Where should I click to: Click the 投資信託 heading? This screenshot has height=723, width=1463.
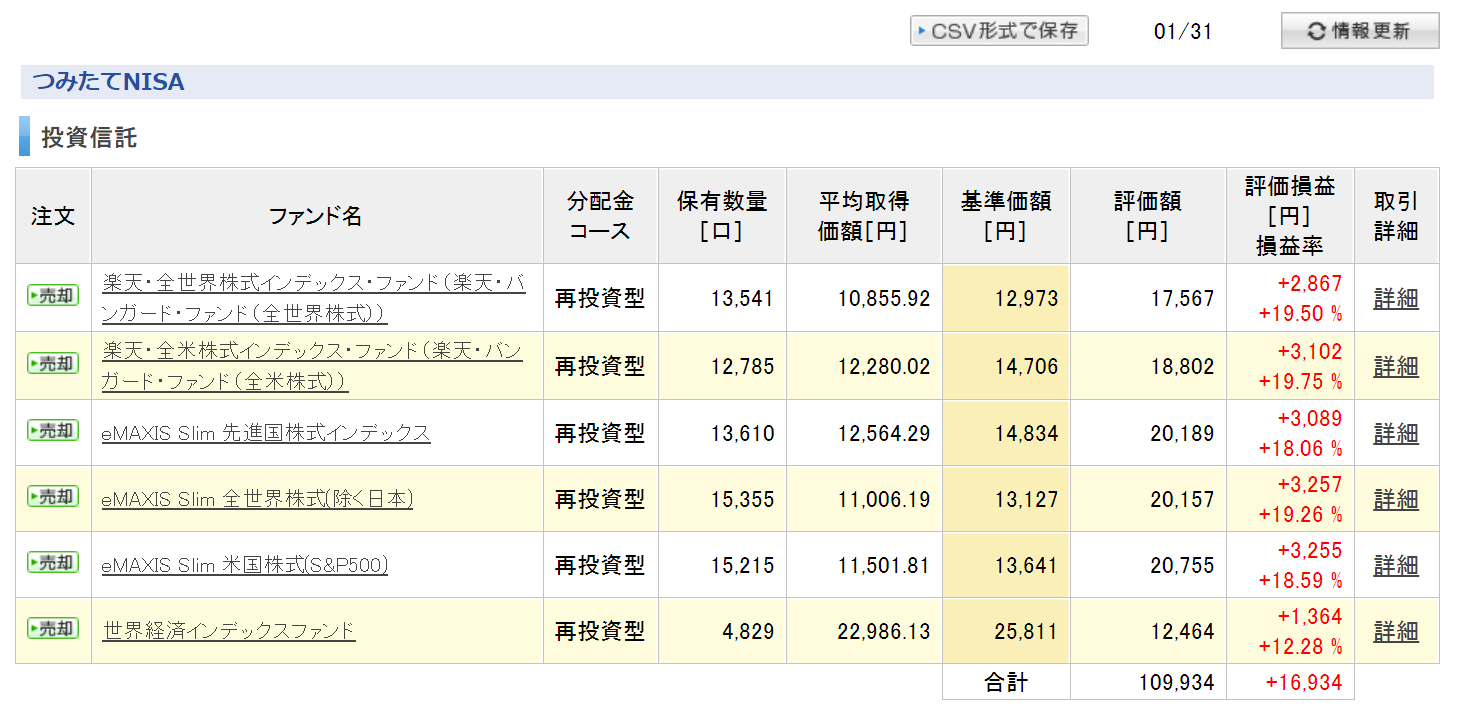click(x=89, y=137)
